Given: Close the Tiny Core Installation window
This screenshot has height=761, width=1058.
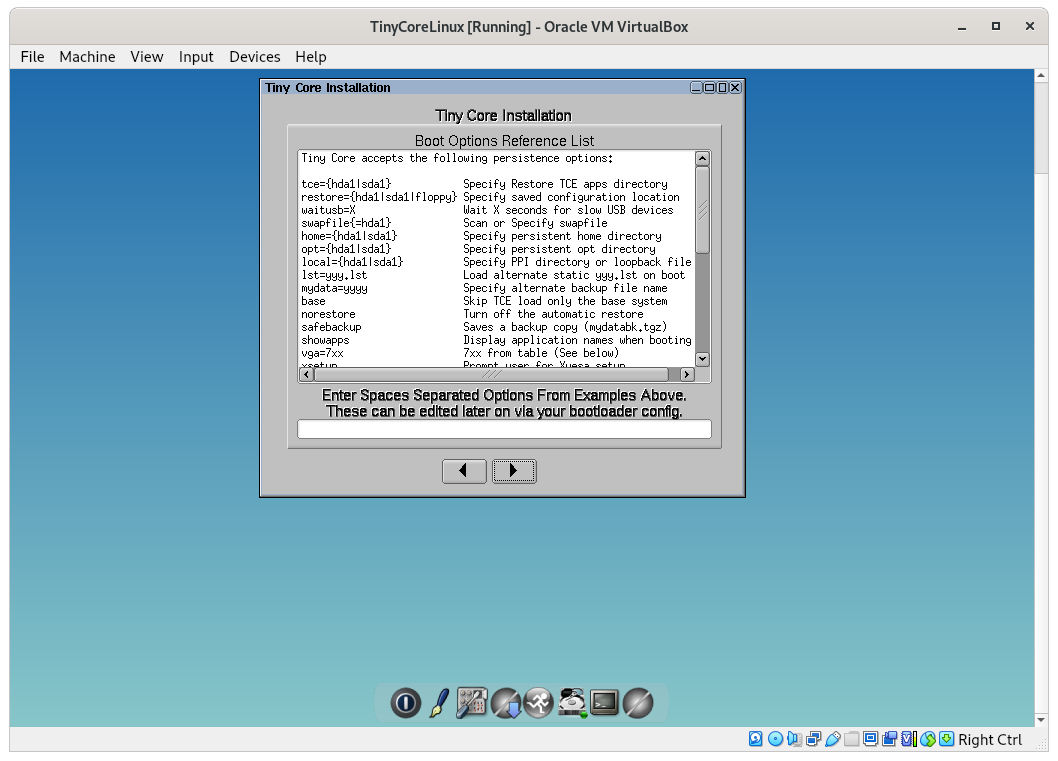Looking at the screenshot, I should (735, 88).
